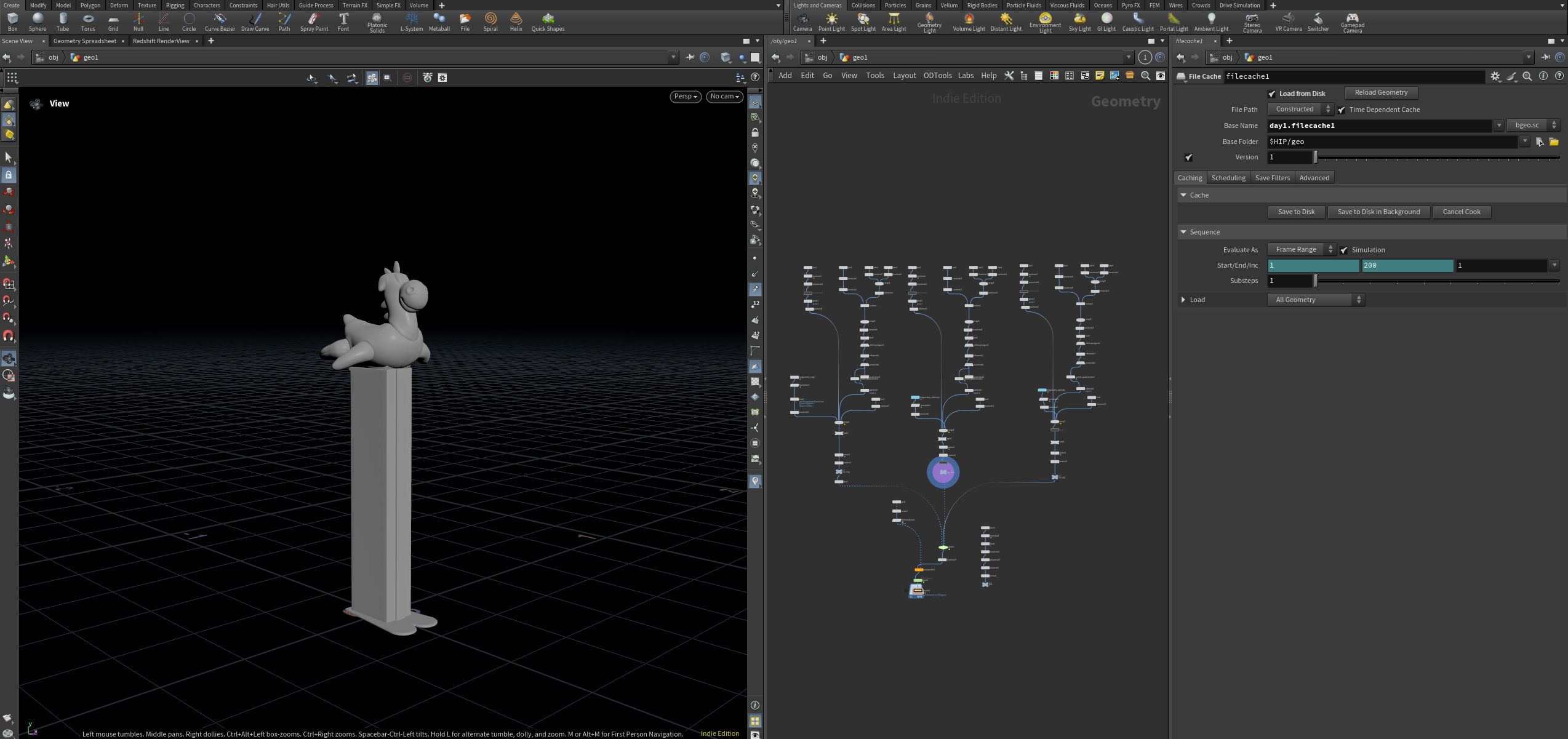The width and height of the screenshot is (1568, 739).
Task: Click the network editor search magnifier icon
Action: (1145, 76)
